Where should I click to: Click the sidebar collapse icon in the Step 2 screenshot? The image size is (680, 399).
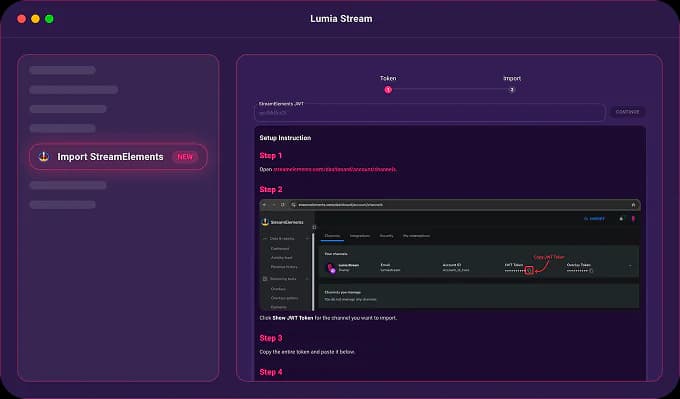tap(314, 227)
